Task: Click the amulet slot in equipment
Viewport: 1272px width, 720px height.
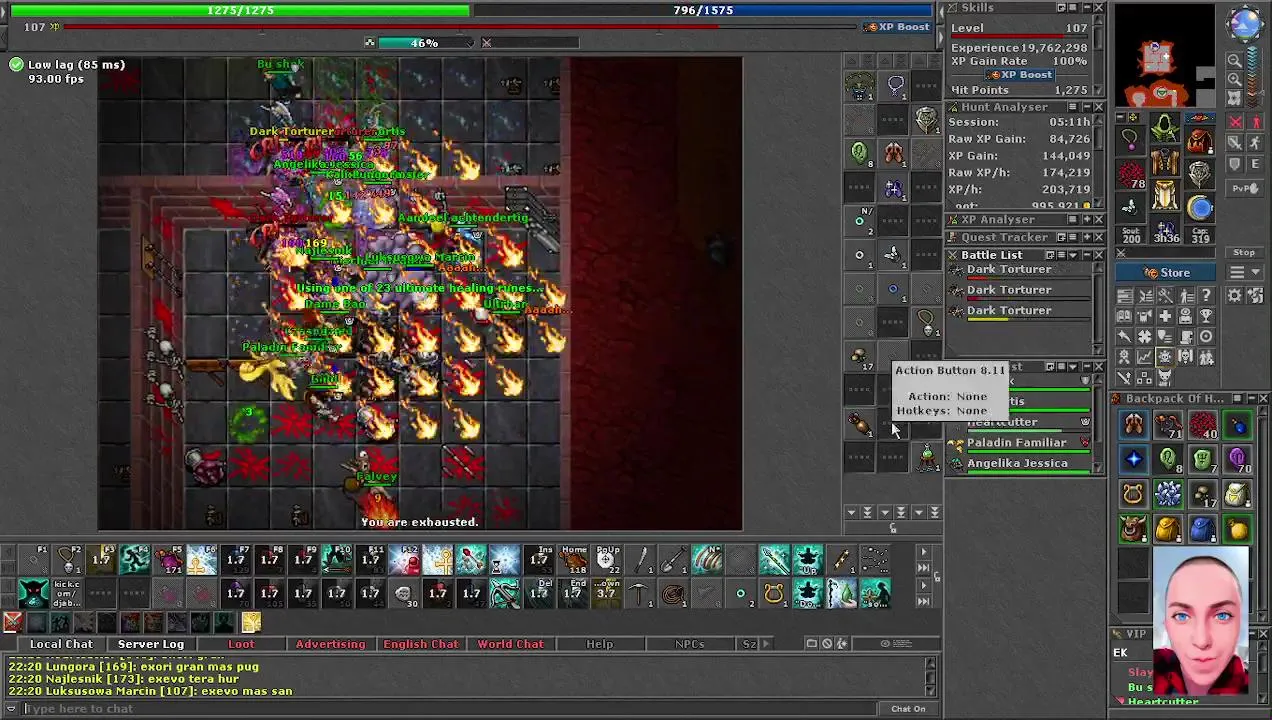Action: (x=1131, y=139)
